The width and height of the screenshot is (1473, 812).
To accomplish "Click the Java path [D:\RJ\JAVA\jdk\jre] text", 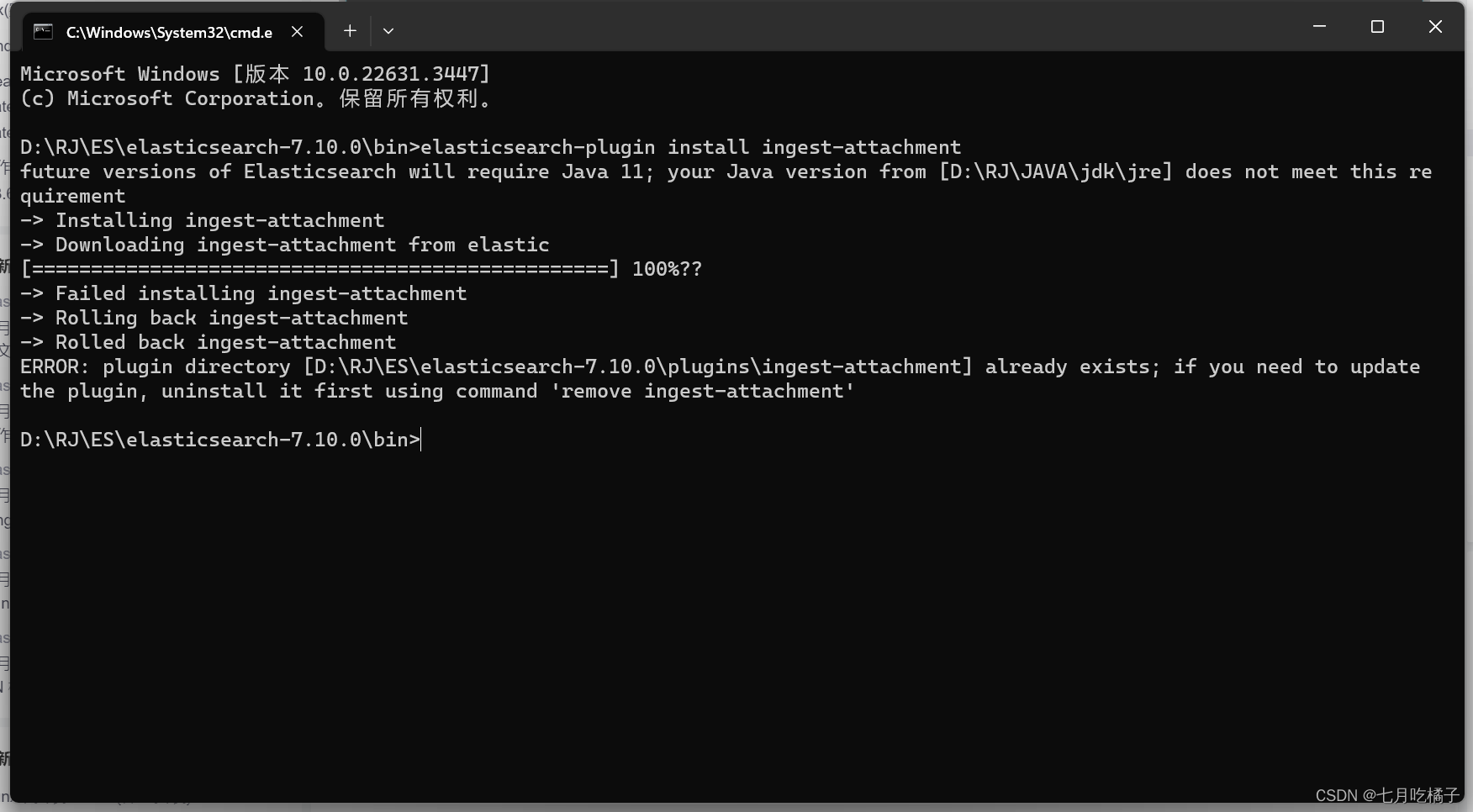I will click(1056, 171).
